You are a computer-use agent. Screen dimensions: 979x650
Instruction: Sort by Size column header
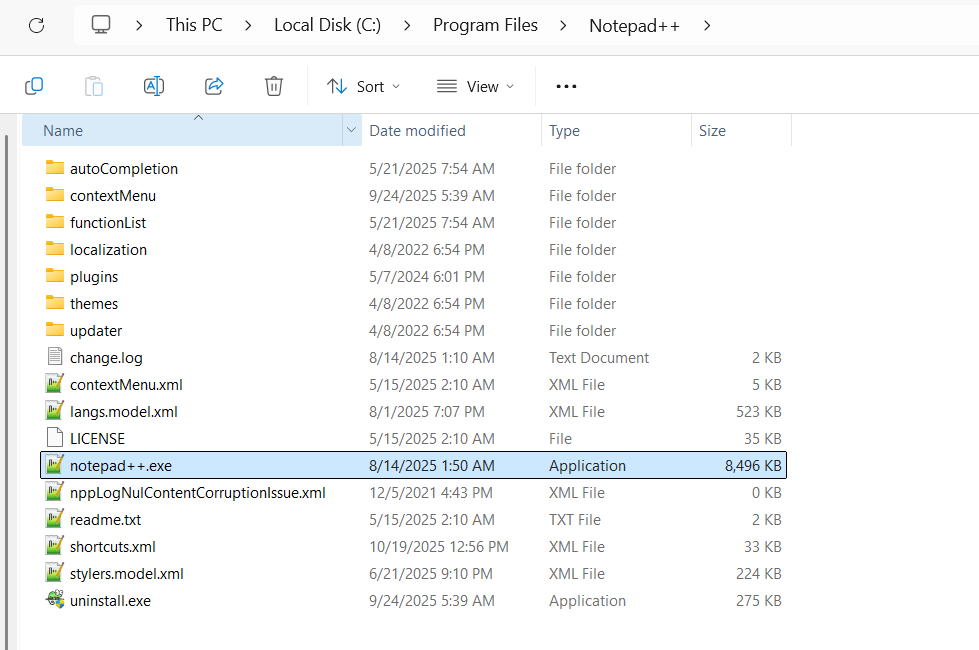coord(712,130)
